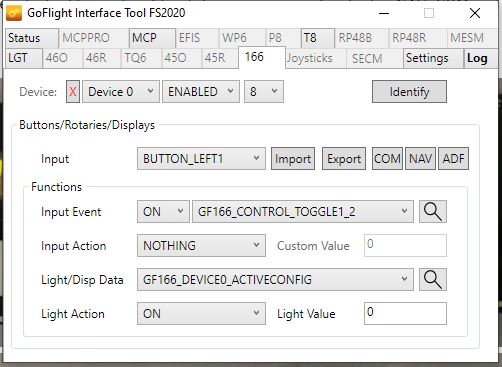Close the GoFlight Interface Tool window
The image size is (502, 367).
[475, 13]
